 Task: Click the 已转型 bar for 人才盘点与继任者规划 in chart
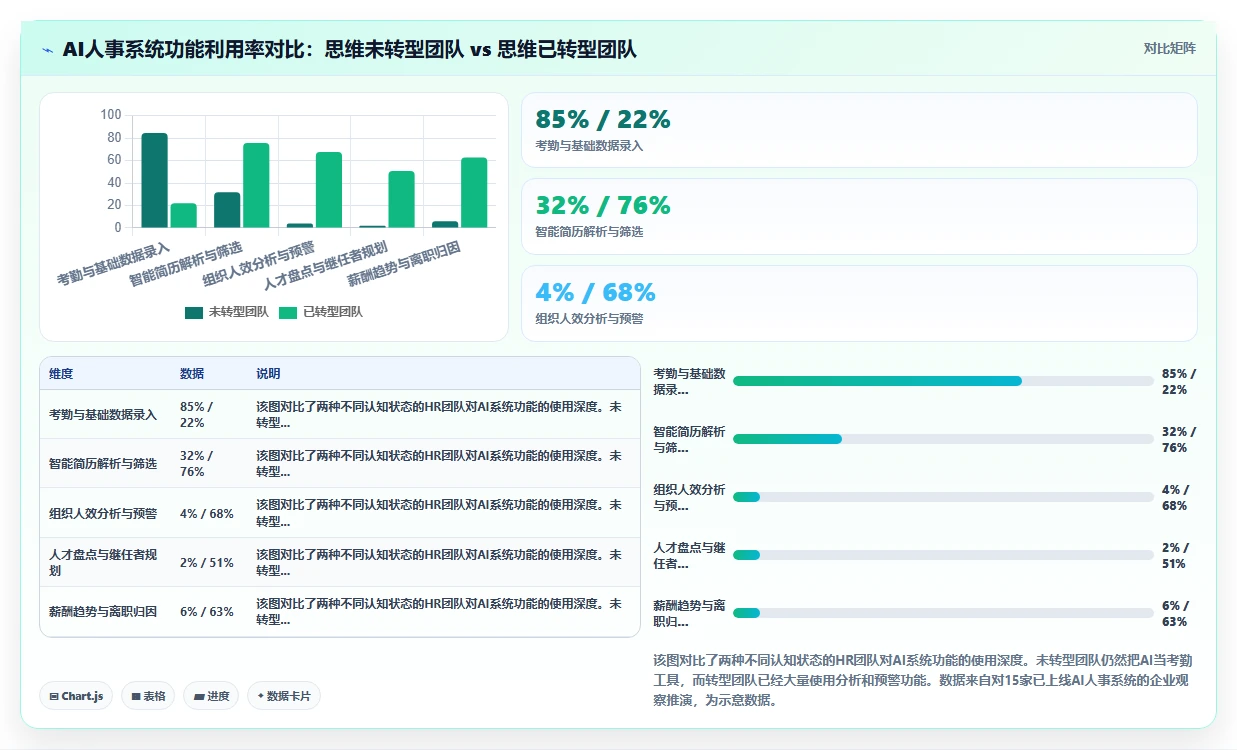click(401, 199)
